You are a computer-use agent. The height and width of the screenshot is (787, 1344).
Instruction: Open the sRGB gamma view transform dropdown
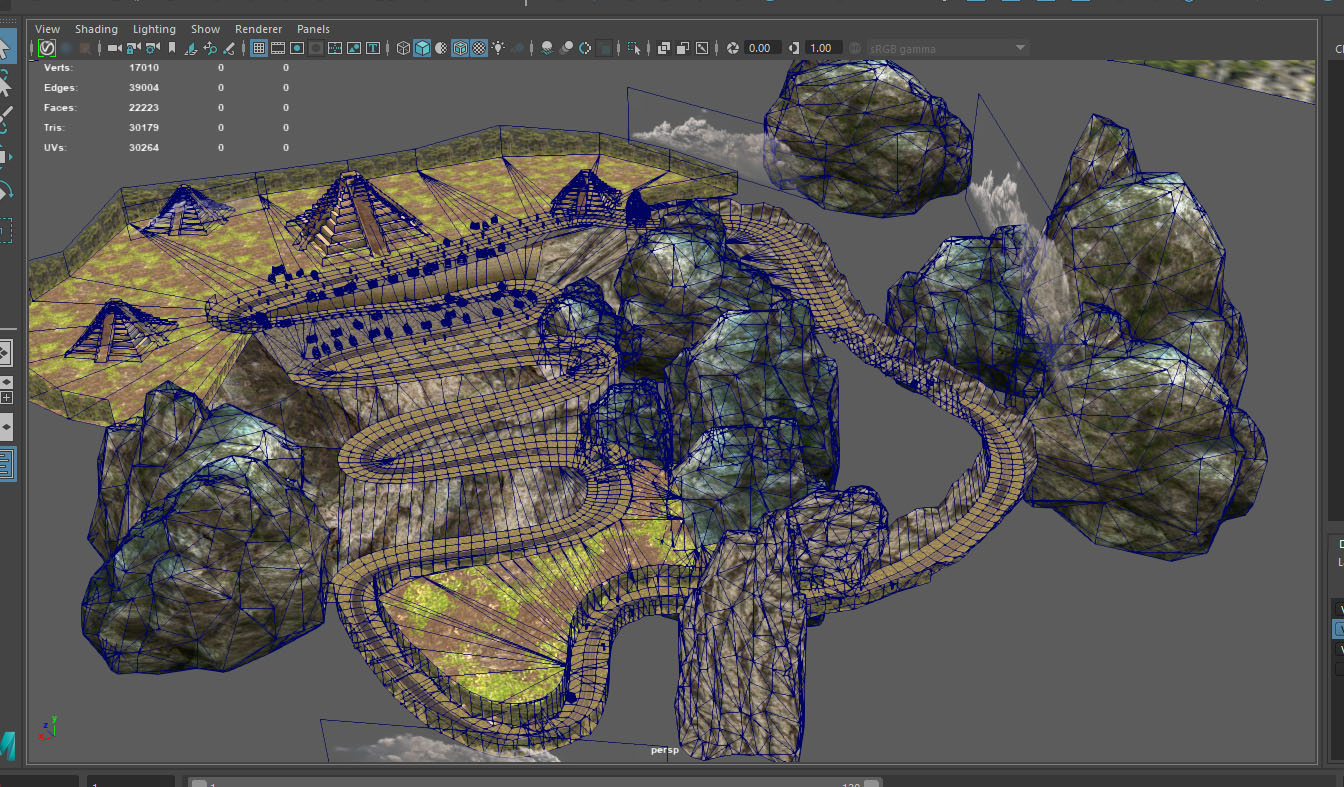point(947,48)
